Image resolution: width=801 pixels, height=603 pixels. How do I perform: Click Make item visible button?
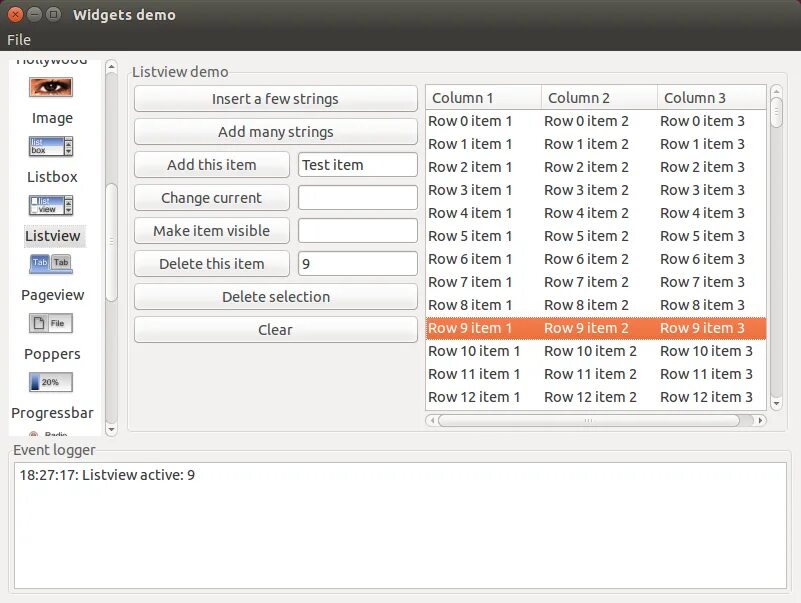[211, 230]
